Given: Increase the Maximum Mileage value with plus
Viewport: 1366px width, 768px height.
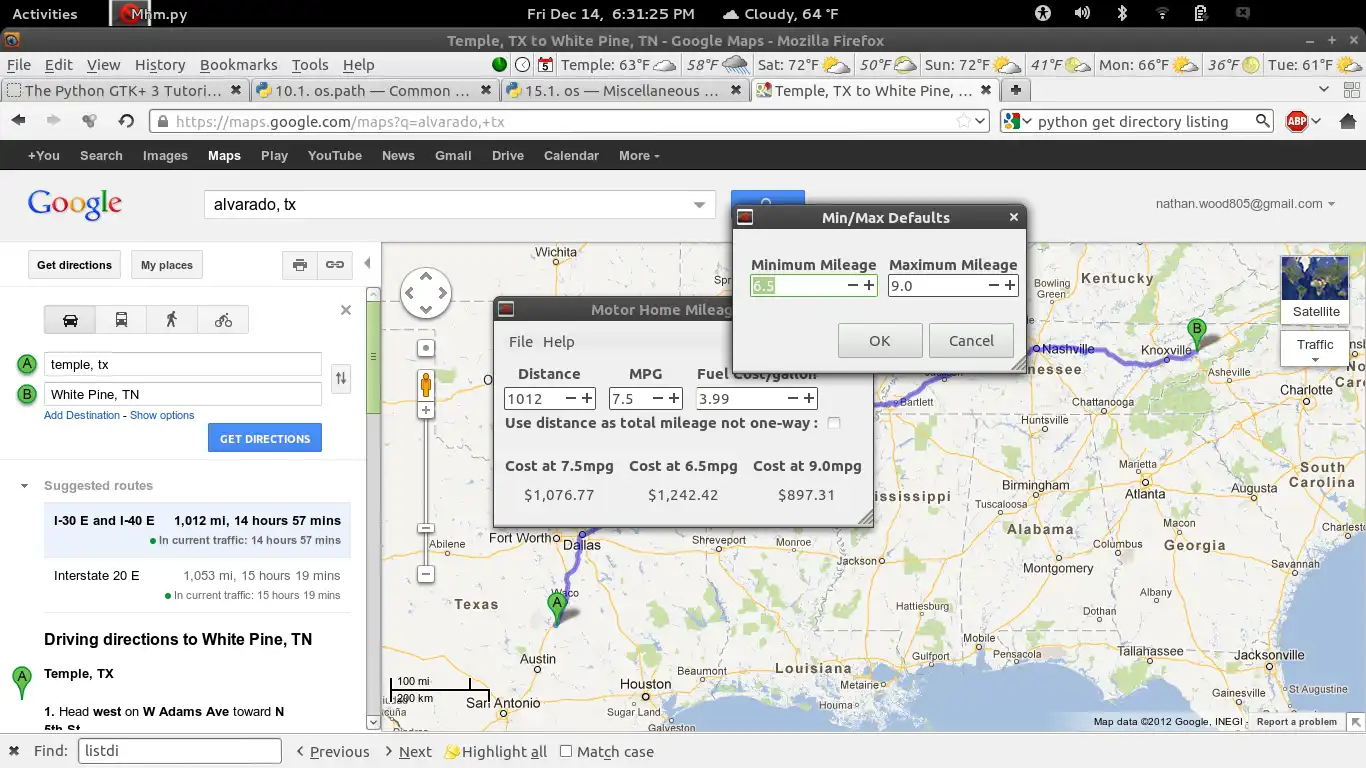Looking at the screenshot, I should click(1011, 286).
